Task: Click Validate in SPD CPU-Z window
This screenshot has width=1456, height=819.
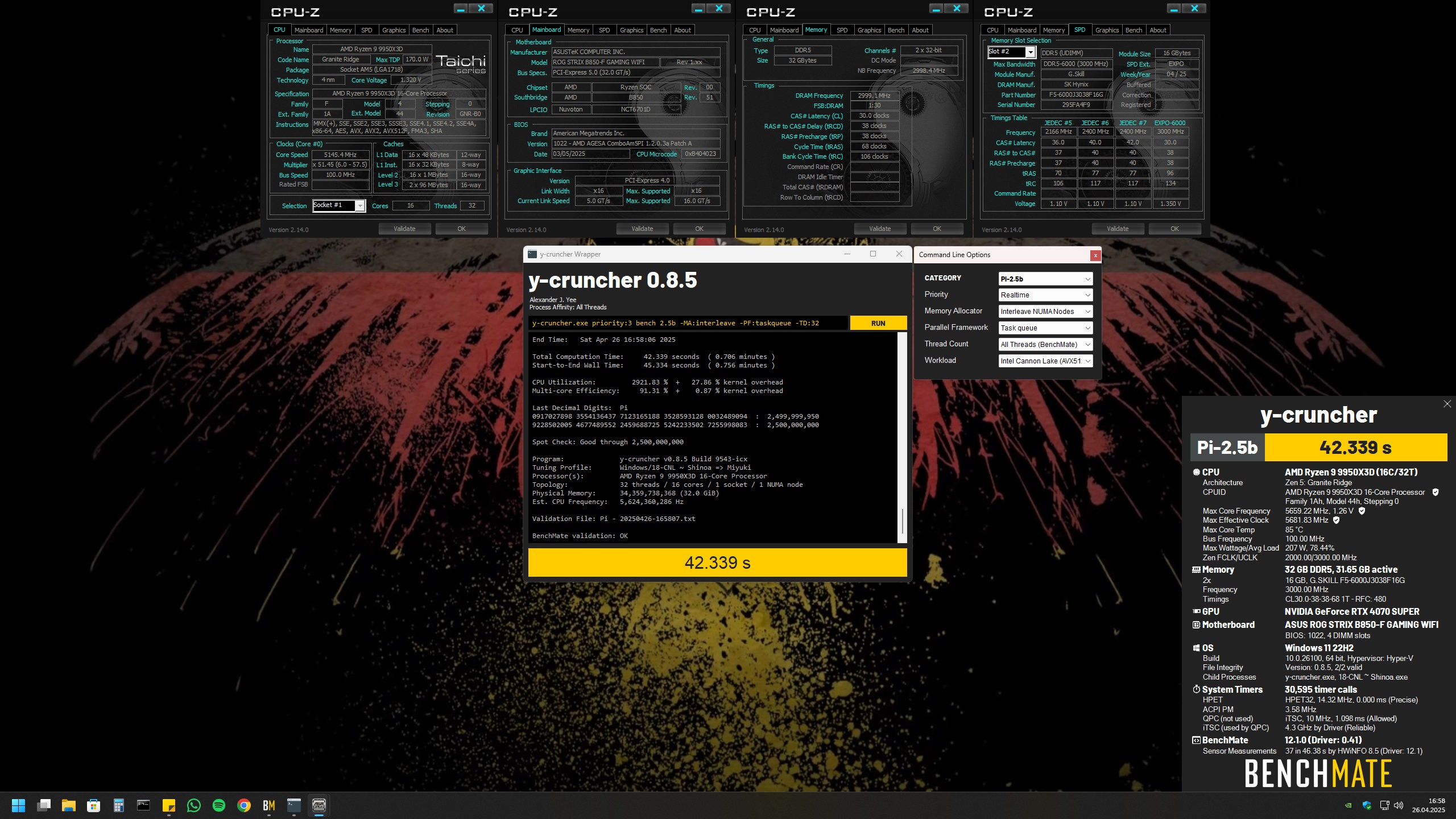Action: (x=1118, y=229)
